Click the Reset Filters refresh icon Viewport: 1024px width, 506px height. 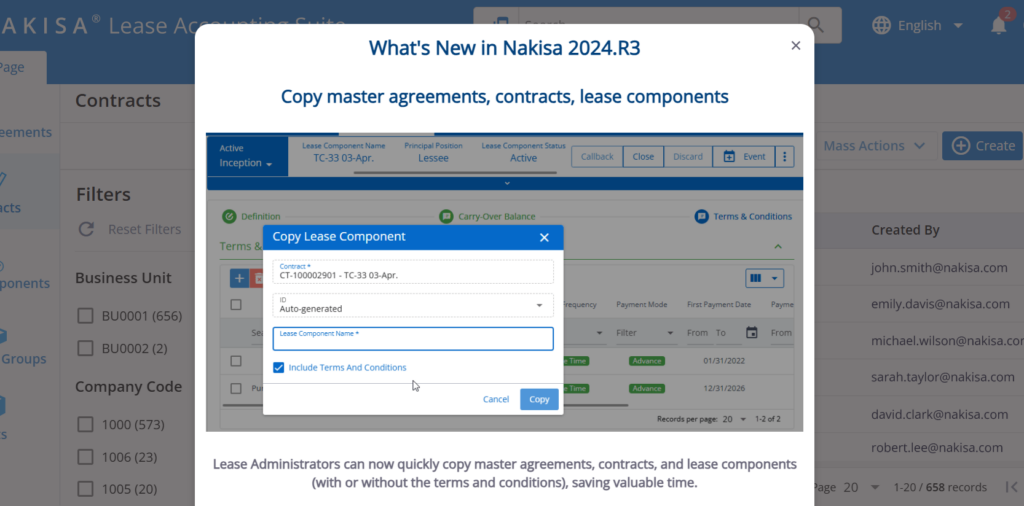coord(87,230)
